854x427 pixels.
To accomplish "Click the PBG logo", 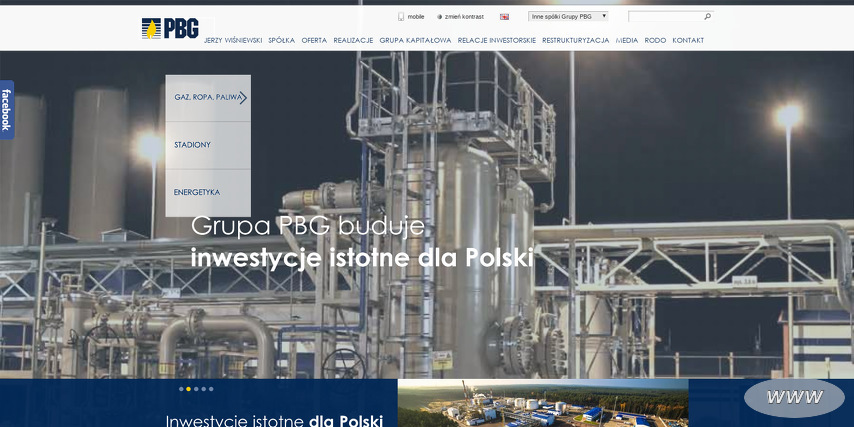I will point(170,28).
